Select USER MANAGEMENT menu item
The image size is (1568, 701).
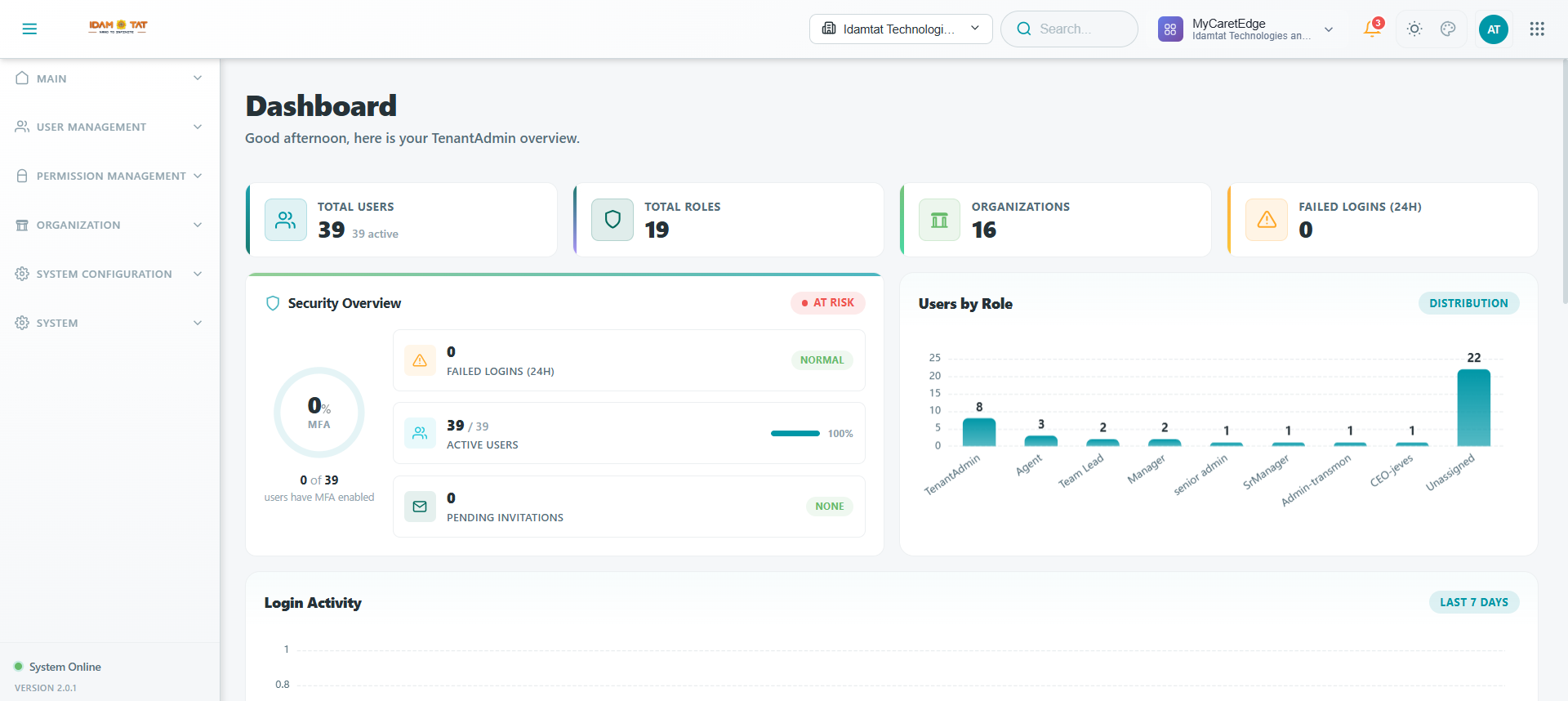click(91, 127)
